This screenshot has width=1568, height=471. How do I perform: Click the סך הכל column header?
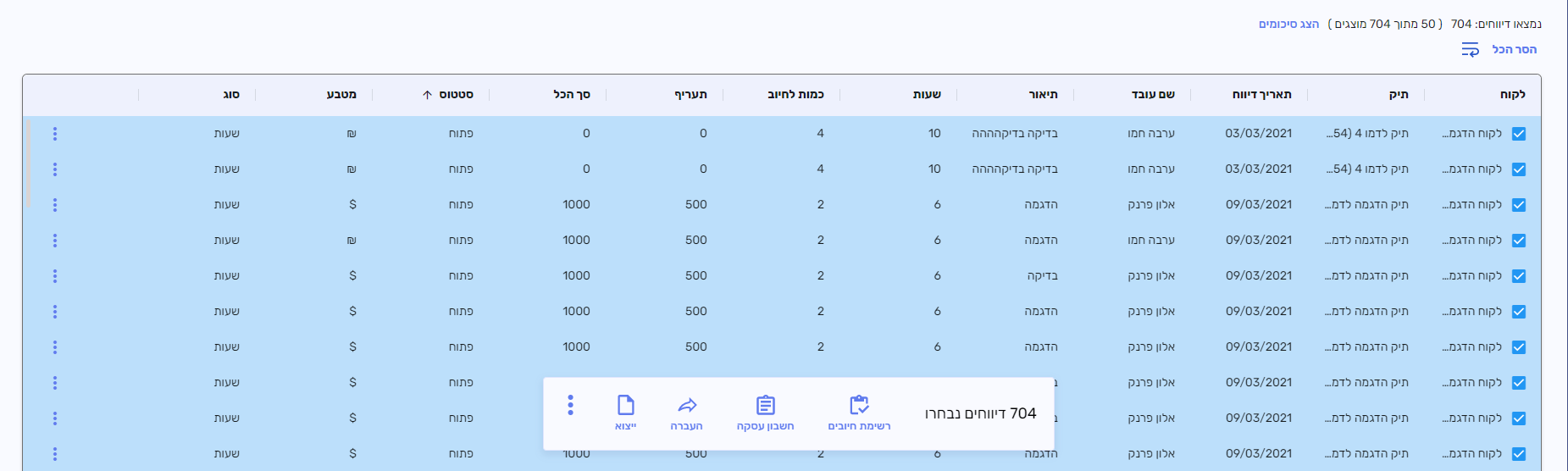pyautogui.click(x=572, y=95)
